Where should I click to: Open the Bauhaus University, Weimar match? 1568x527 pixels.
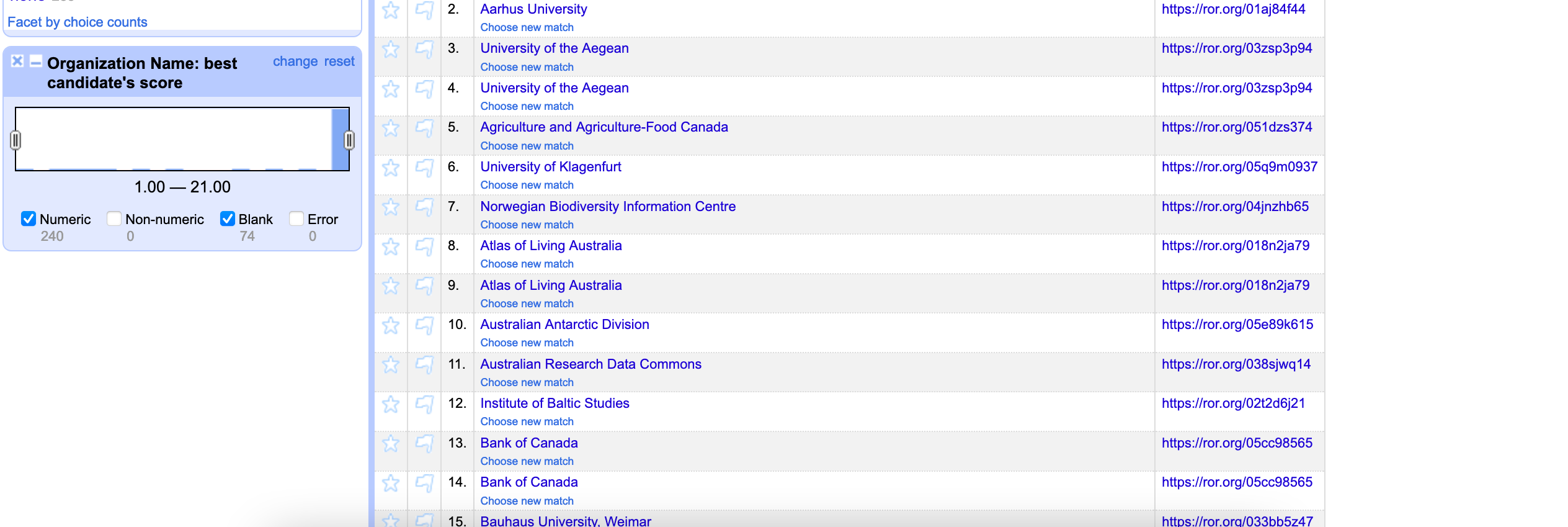point(566,521)
